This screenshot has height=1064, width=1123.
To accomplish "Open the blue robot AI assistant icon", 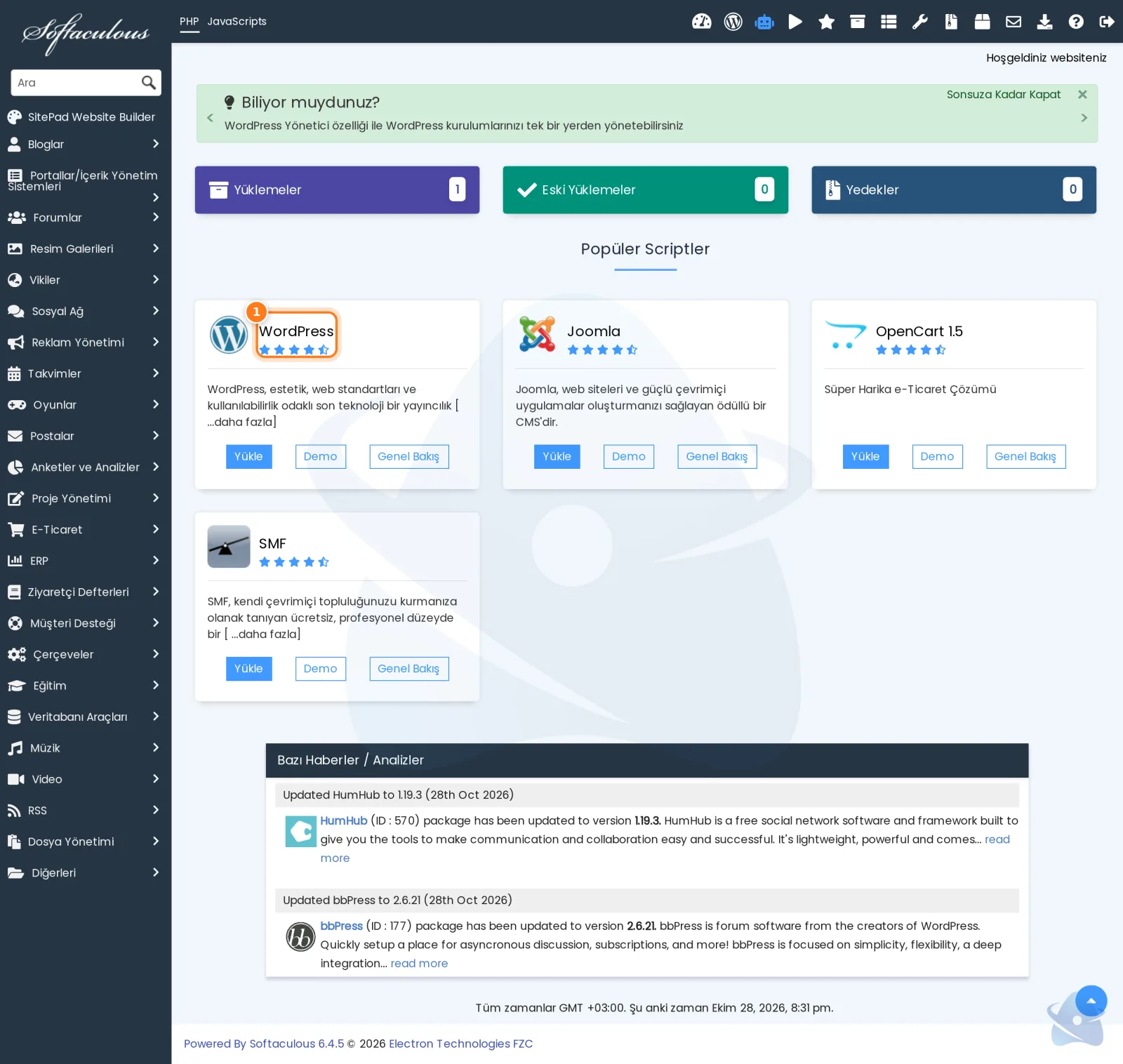I will pos(764,22).
